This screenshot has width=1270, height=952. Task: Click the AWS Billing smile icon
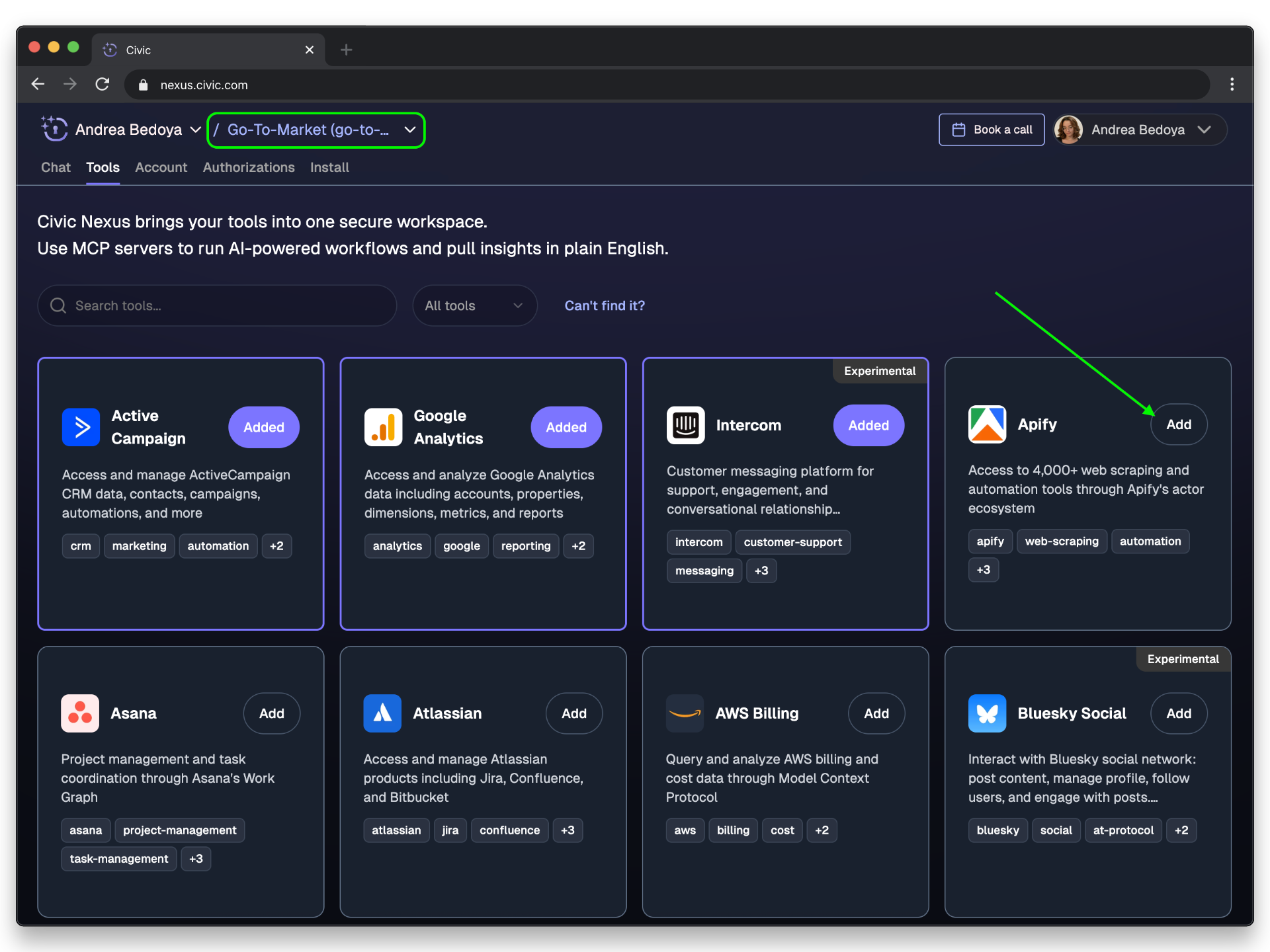click(685, 713)
